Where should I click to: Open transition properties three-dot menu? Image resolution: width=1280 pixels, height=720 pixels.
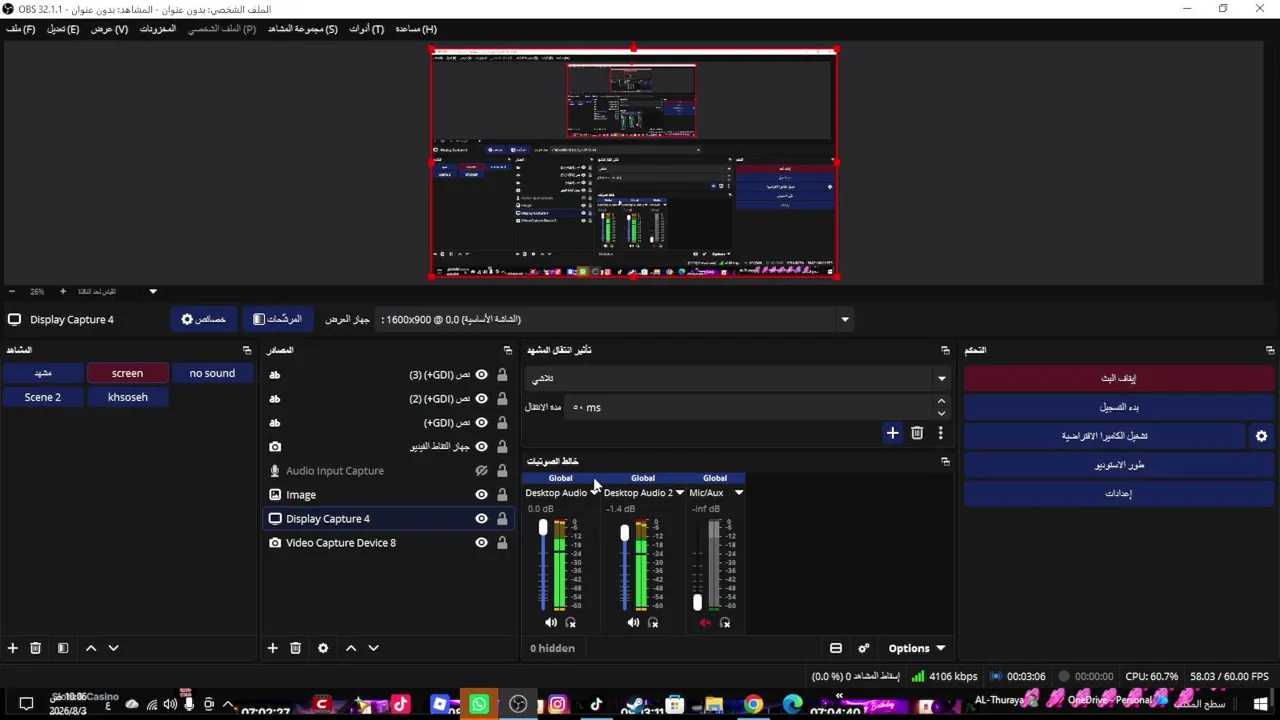click(x=940, y=433)
